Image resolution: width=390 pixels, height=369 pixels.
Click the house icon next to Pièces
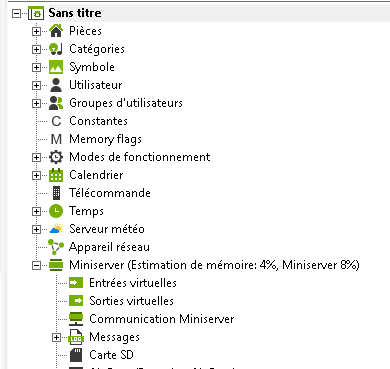[x=56, y=31]
